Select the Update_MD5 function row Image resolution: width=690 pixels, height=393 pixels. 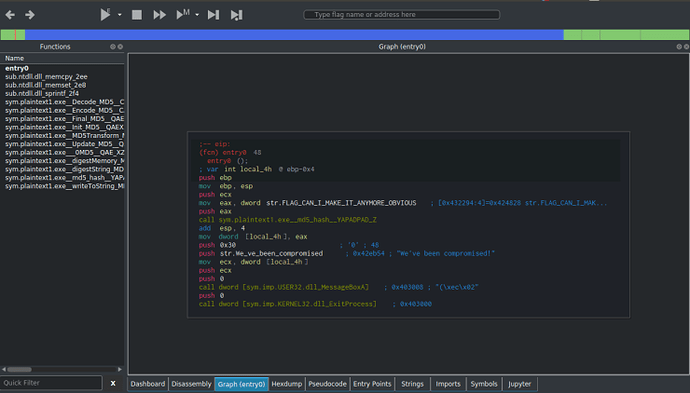pos(62,143)
